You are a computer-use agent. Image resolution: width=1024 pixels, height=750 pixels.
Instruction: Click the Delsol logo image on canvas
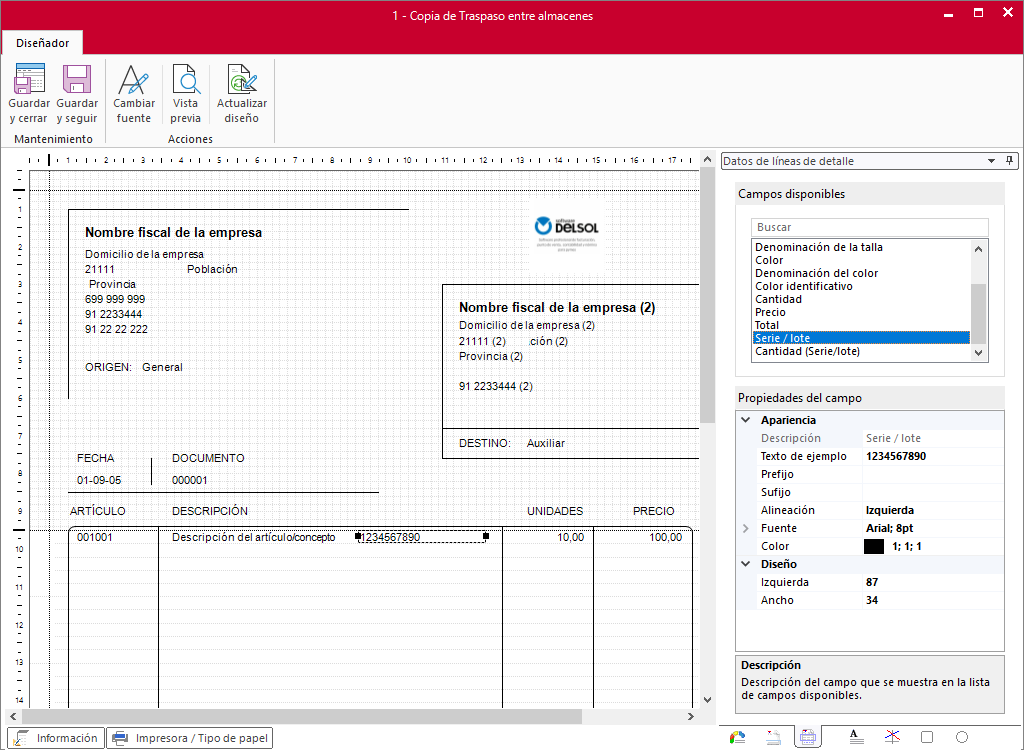click(x=567, y=234)
